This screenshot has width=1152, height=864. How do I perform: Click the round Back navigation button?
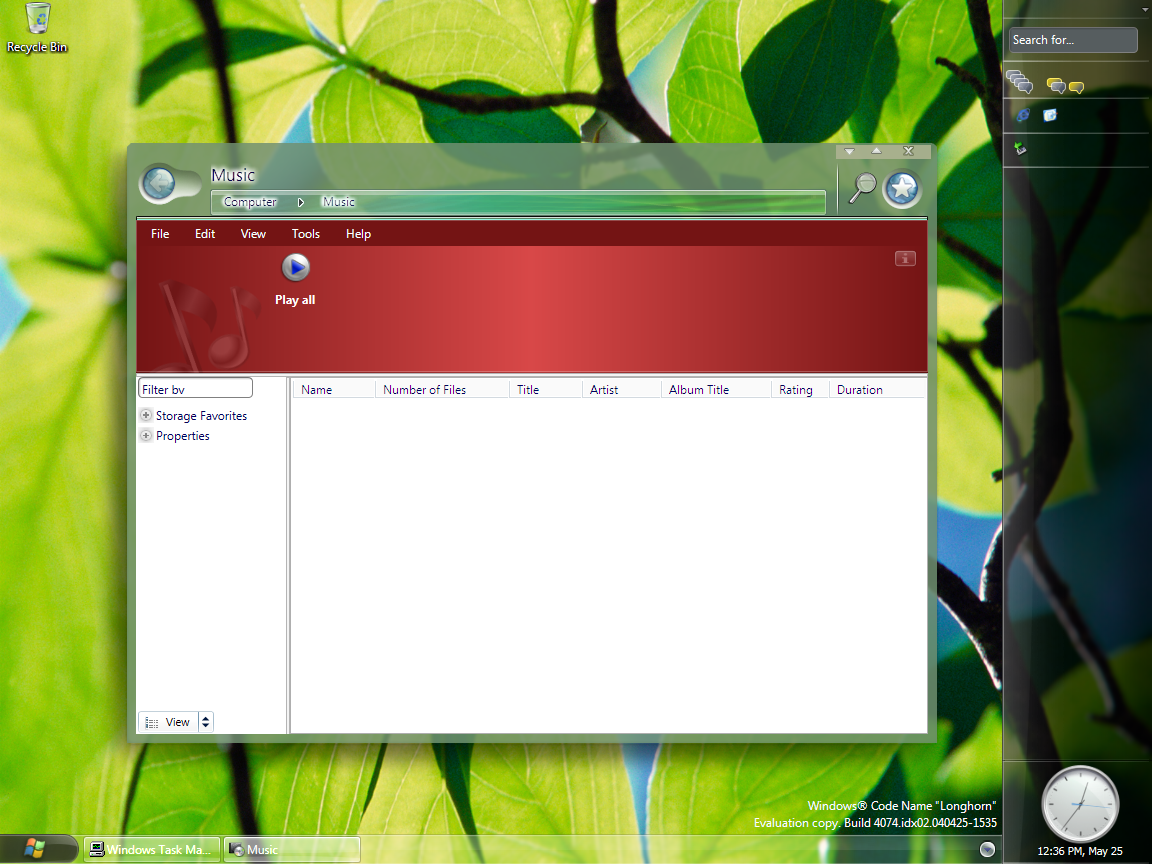pyautogui.click(x=159, y=183)
